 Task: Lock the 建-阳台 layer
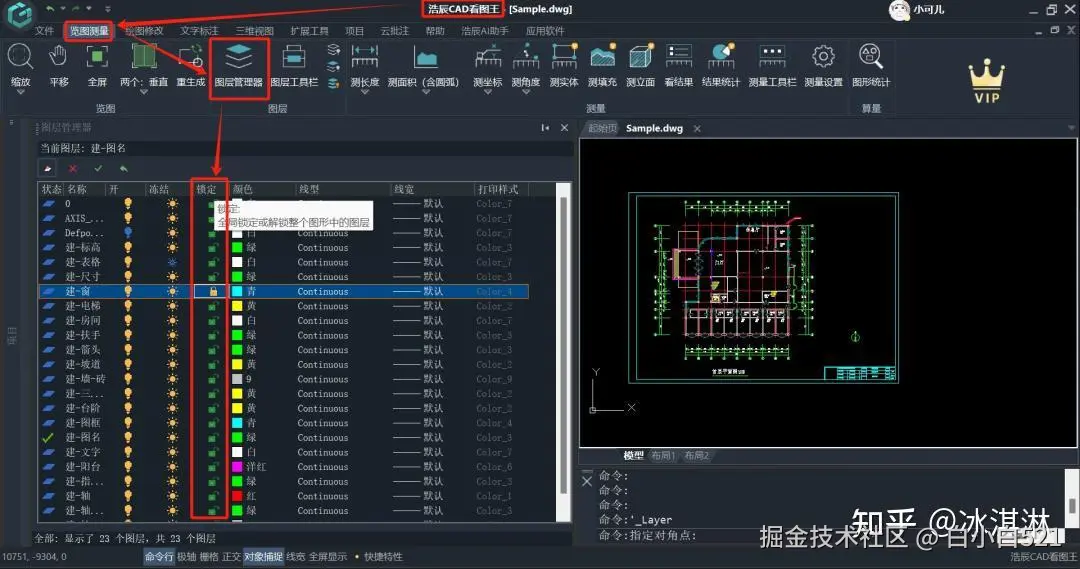214,466
